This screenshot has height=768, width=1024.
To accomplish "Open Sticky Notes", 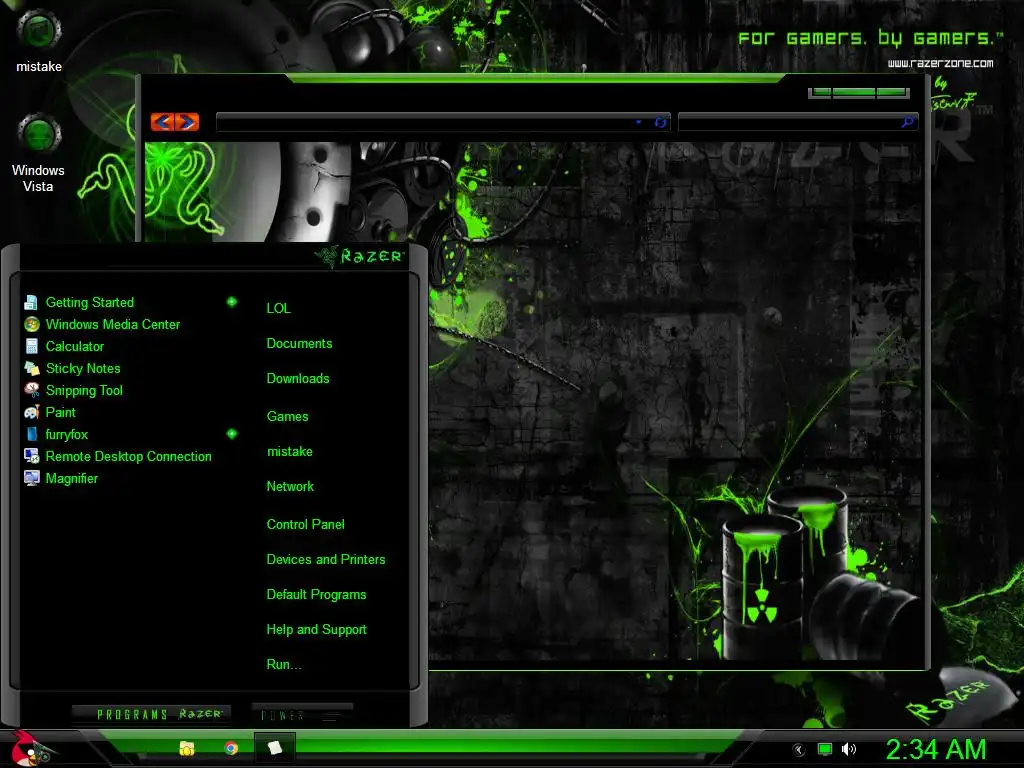I will (x=83, y=368).
